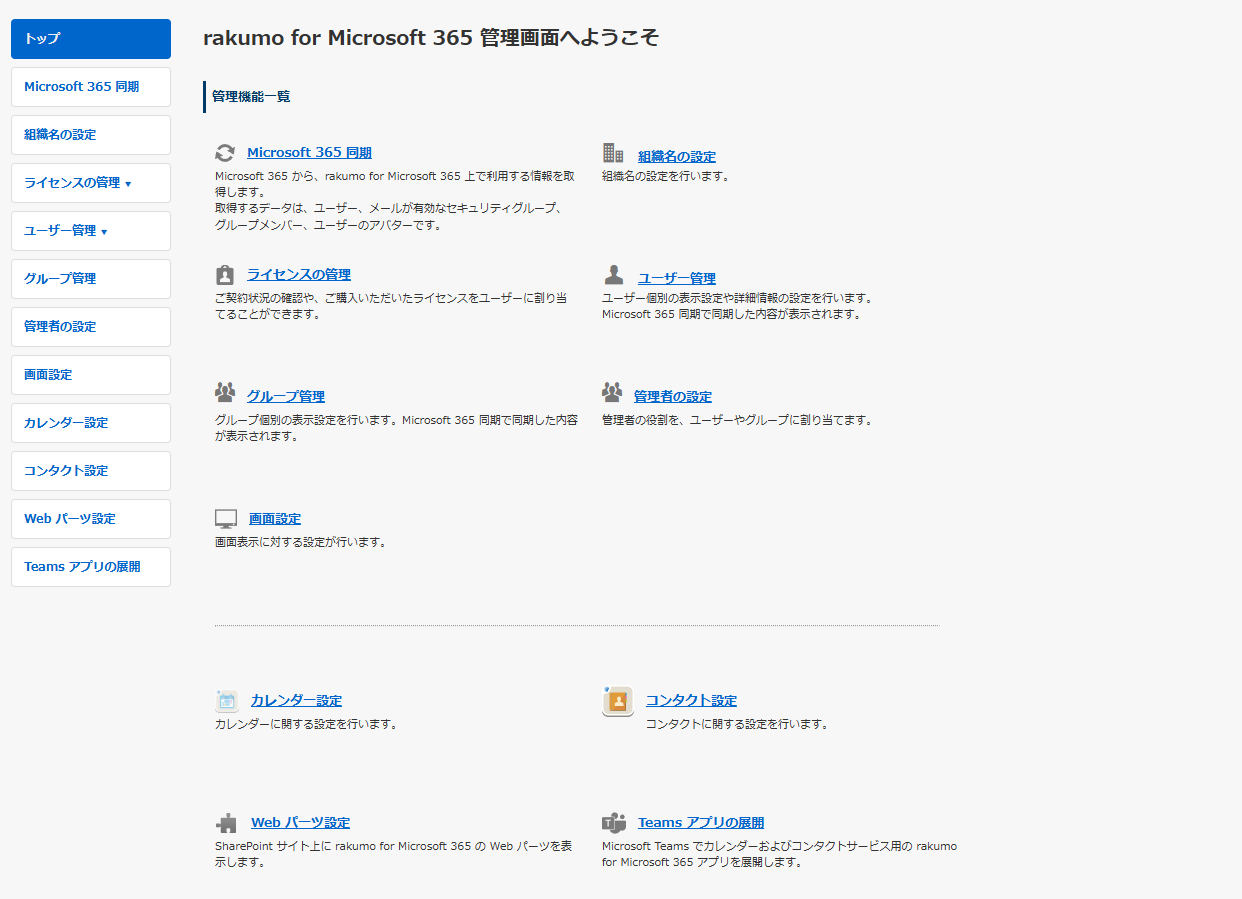This screenshot has height=899, width=1242.
Task: Open コンタクト設定 in the sidebar
Action: click(x=91, y=471)
